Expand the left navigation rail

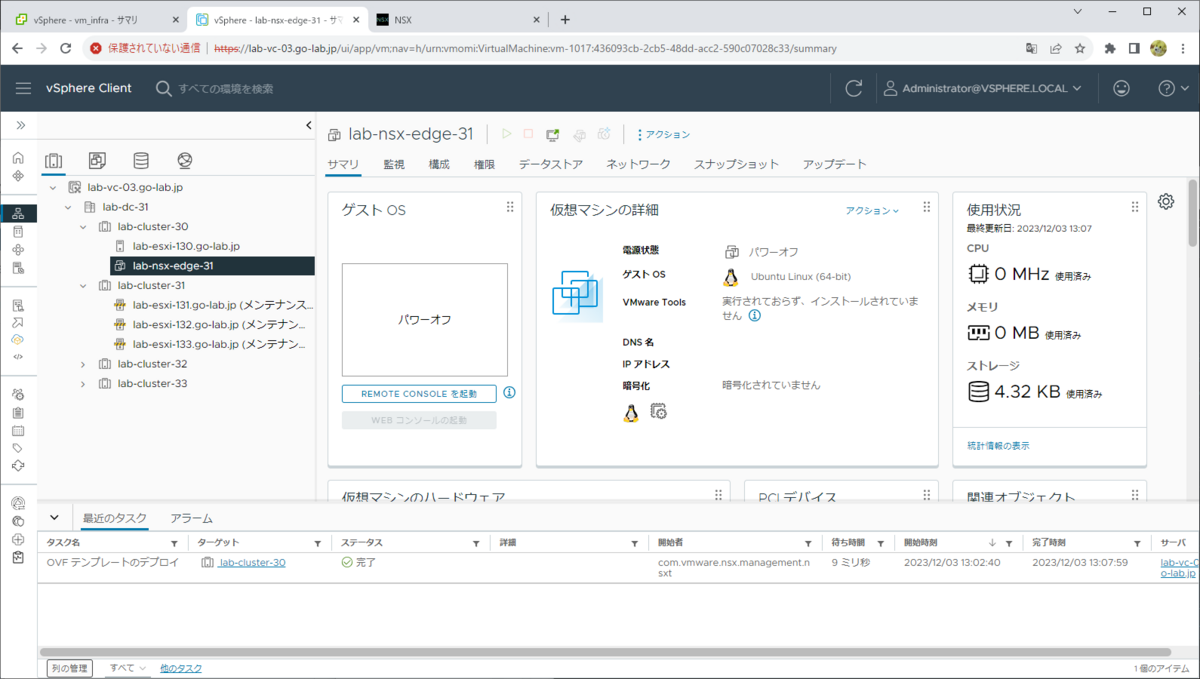coord(20,125)
